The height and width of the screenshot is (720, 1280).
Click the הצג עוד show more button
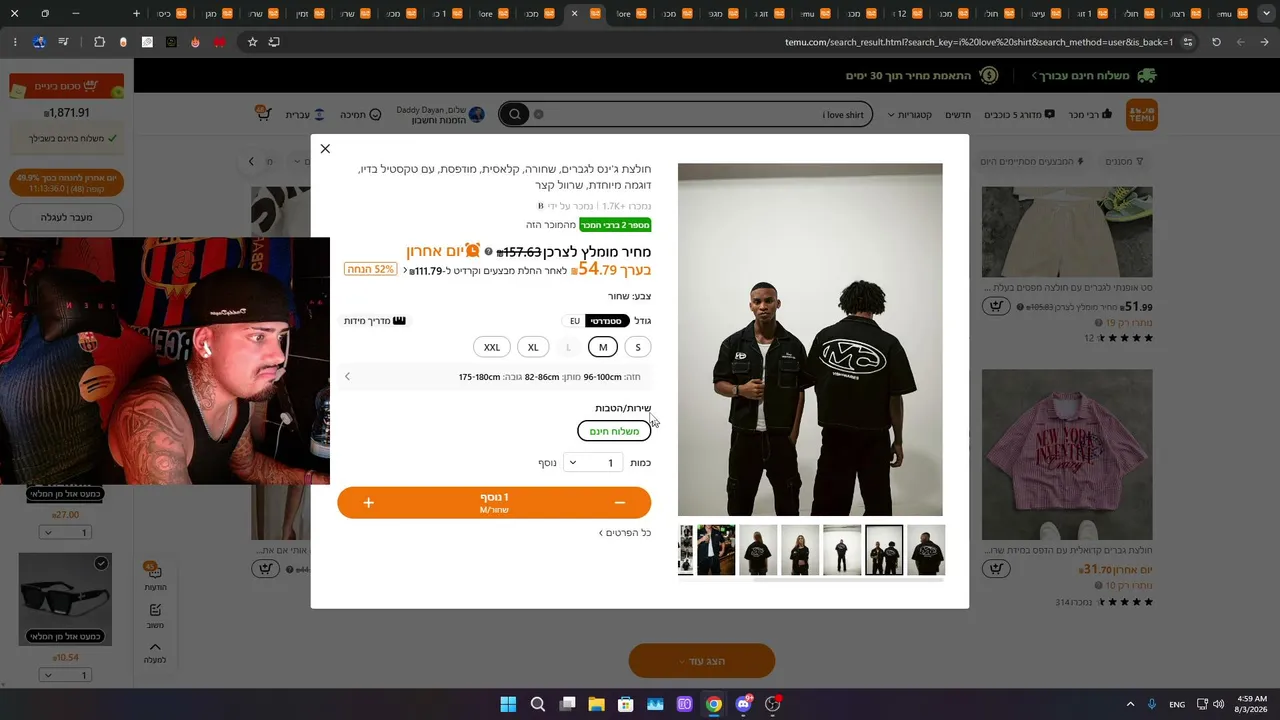tap(702, 661)
